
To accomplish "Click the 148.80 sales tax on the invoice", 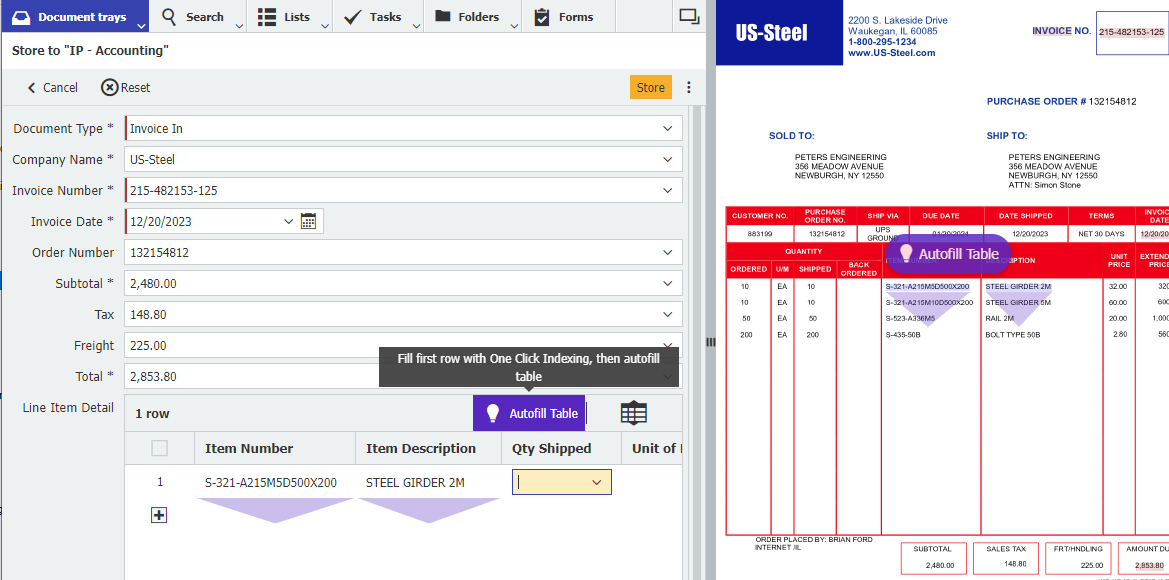I will pyautogui.click(x=1015, y=564).
